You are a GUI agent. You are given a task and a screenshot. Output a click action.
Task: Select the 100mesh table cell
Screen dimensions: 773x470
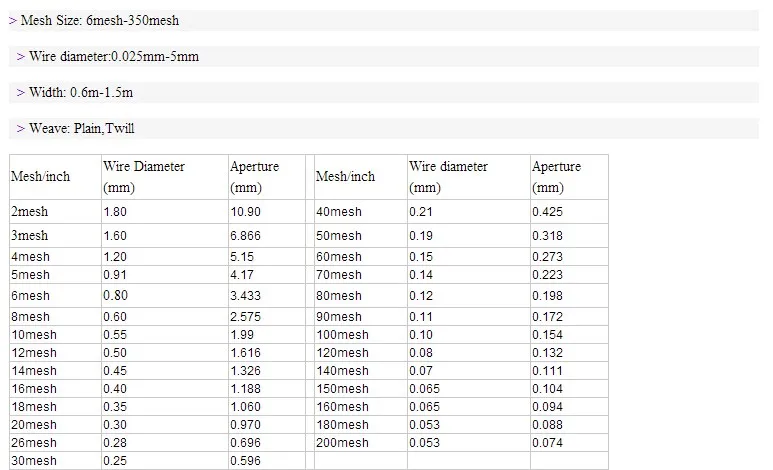point(341,334)
